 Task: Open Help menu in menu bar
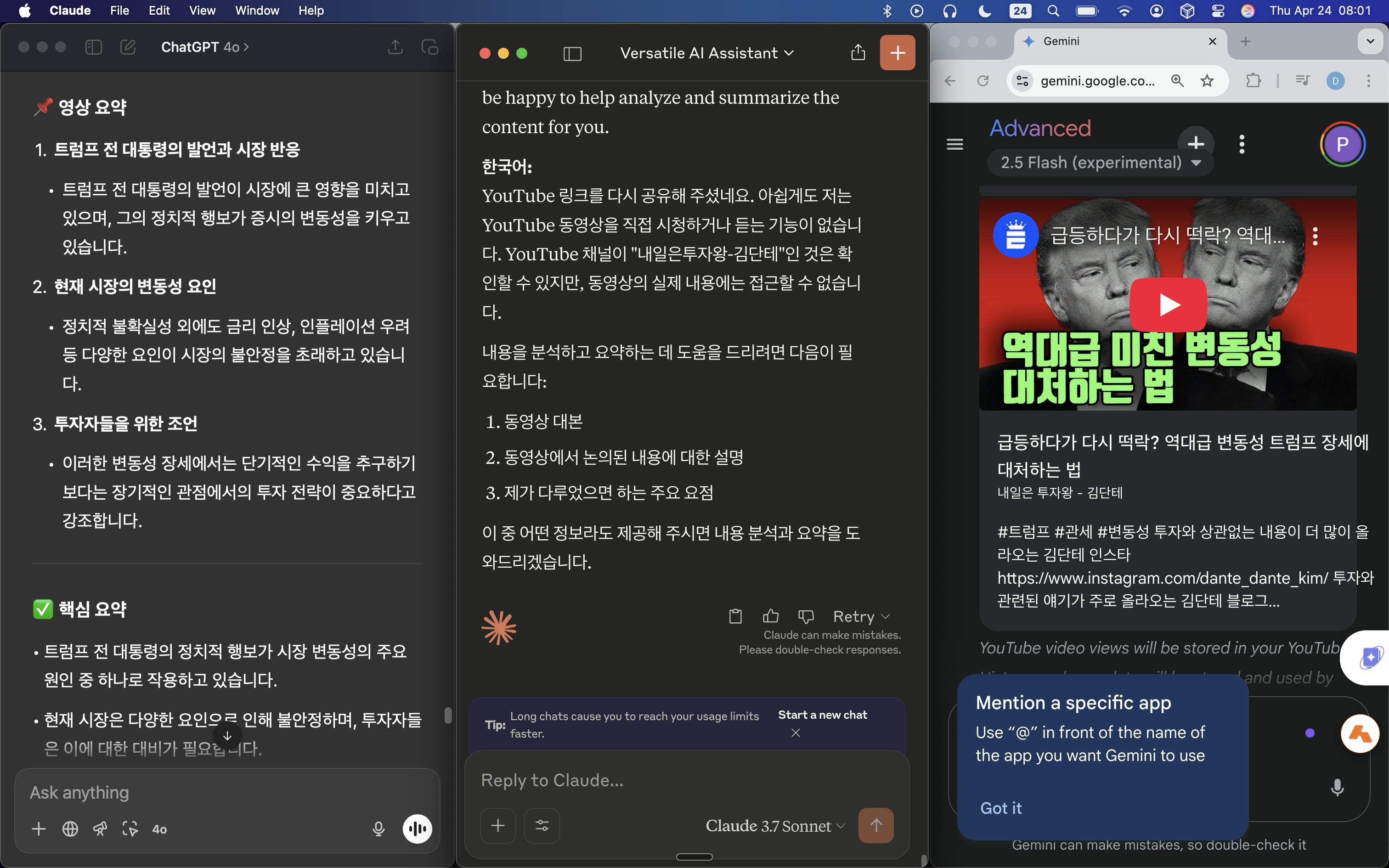311,10
